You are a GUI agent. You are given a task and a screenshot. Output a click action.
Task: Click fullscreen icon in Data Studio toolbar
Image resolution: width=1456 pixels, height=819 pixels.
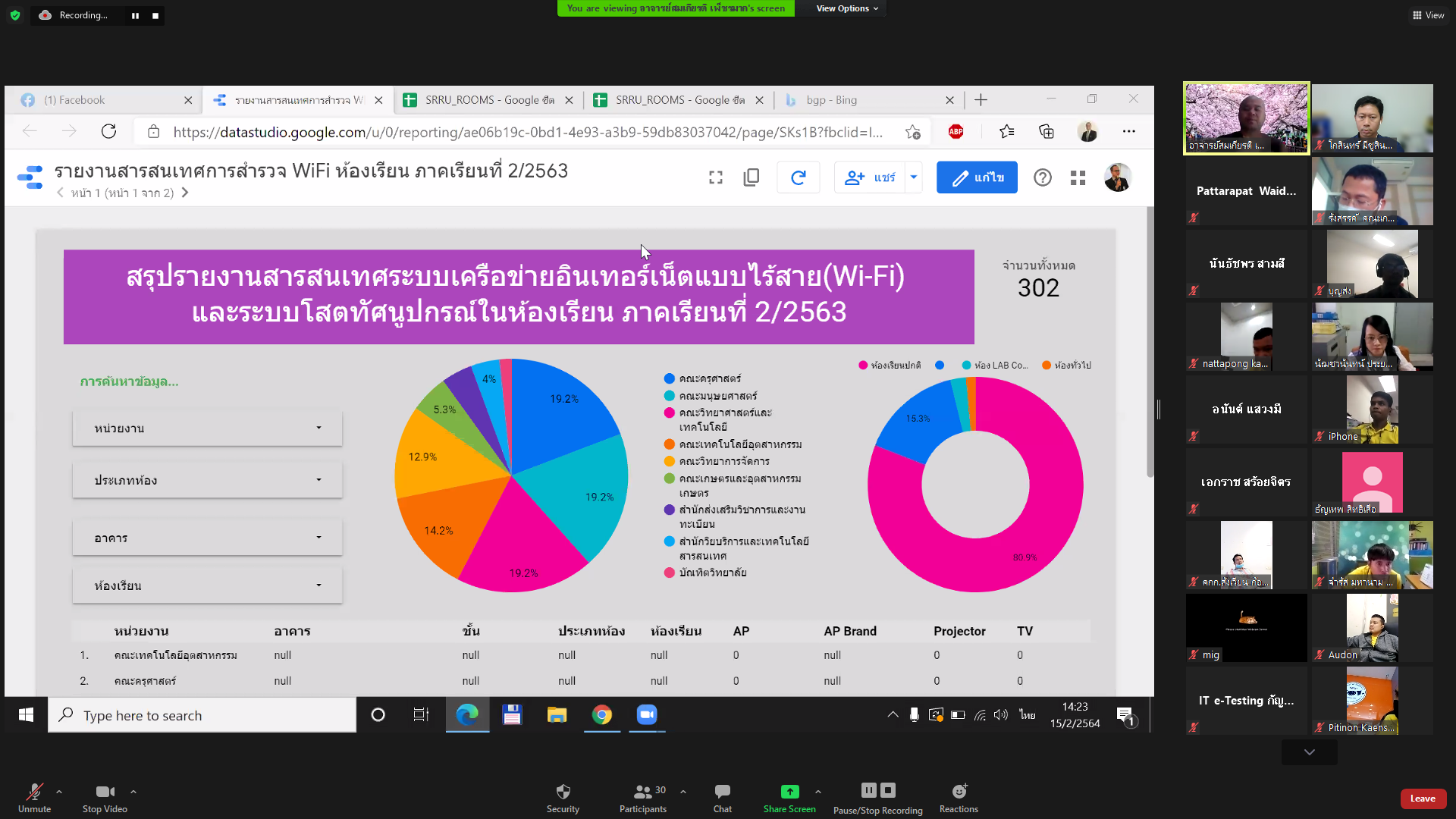tap(715, 177)
